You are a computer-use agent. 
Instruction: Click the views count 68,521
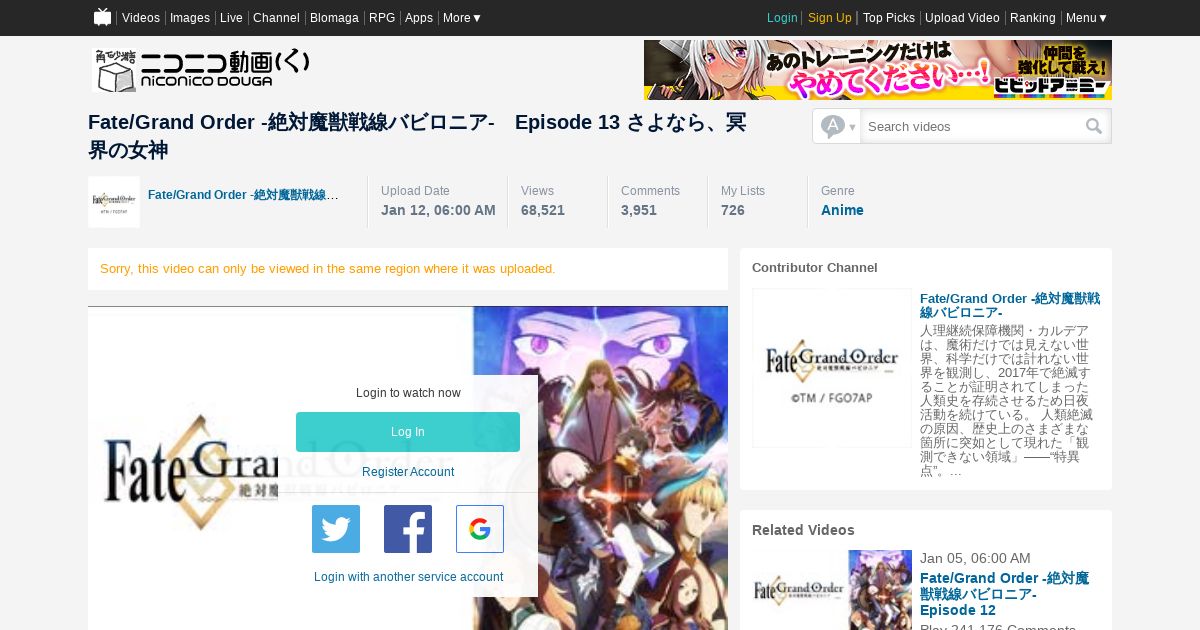(x=543, y=210)
